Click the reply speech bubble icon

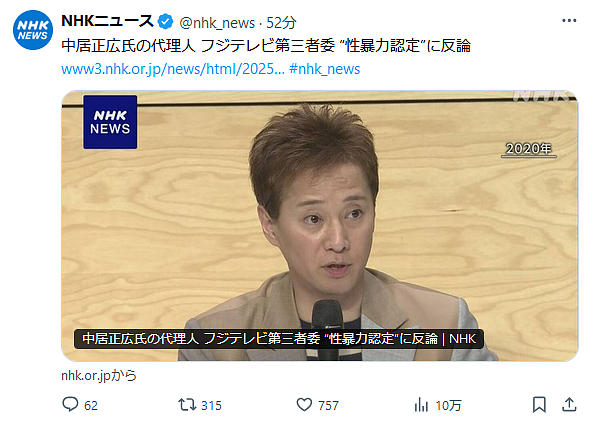(x=70, y=404)
